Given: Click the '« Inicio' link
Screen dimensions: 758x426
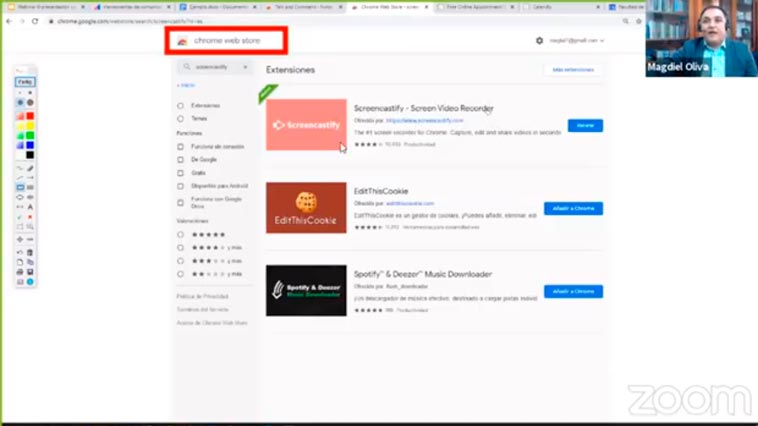Looking at the screenshot, I should [186, 85].
